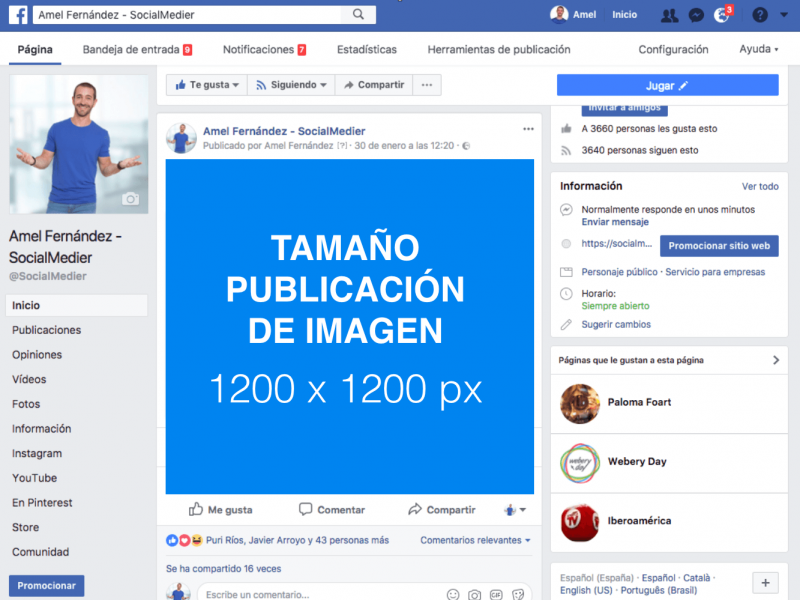Open the help question mark icon
The height and width of the screenshot is (600, 800).
pos(760,15)
